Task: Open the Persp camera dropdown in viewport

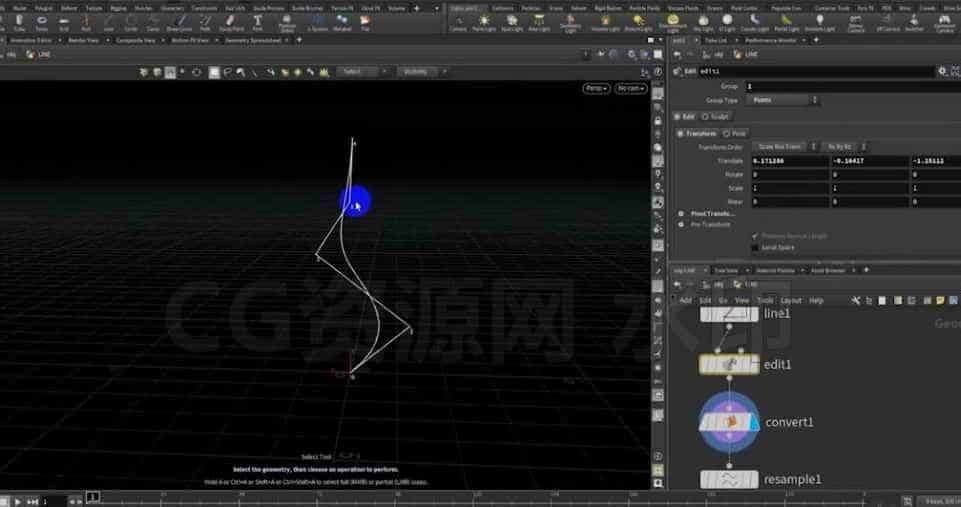Action: tap(596, 88)
